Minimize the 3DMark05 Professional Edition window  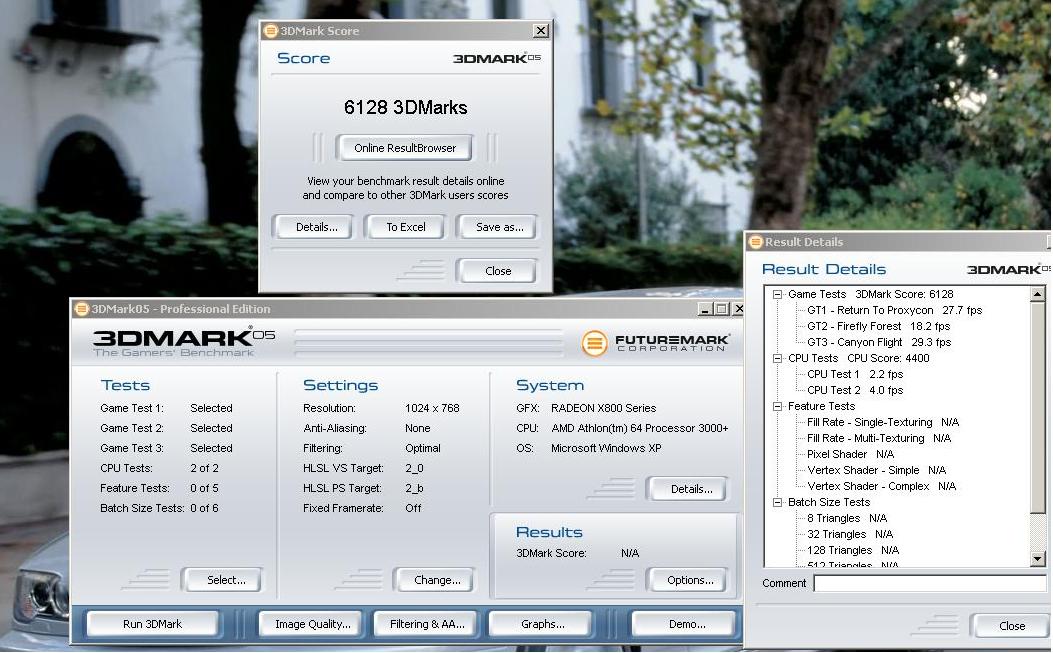704,309
